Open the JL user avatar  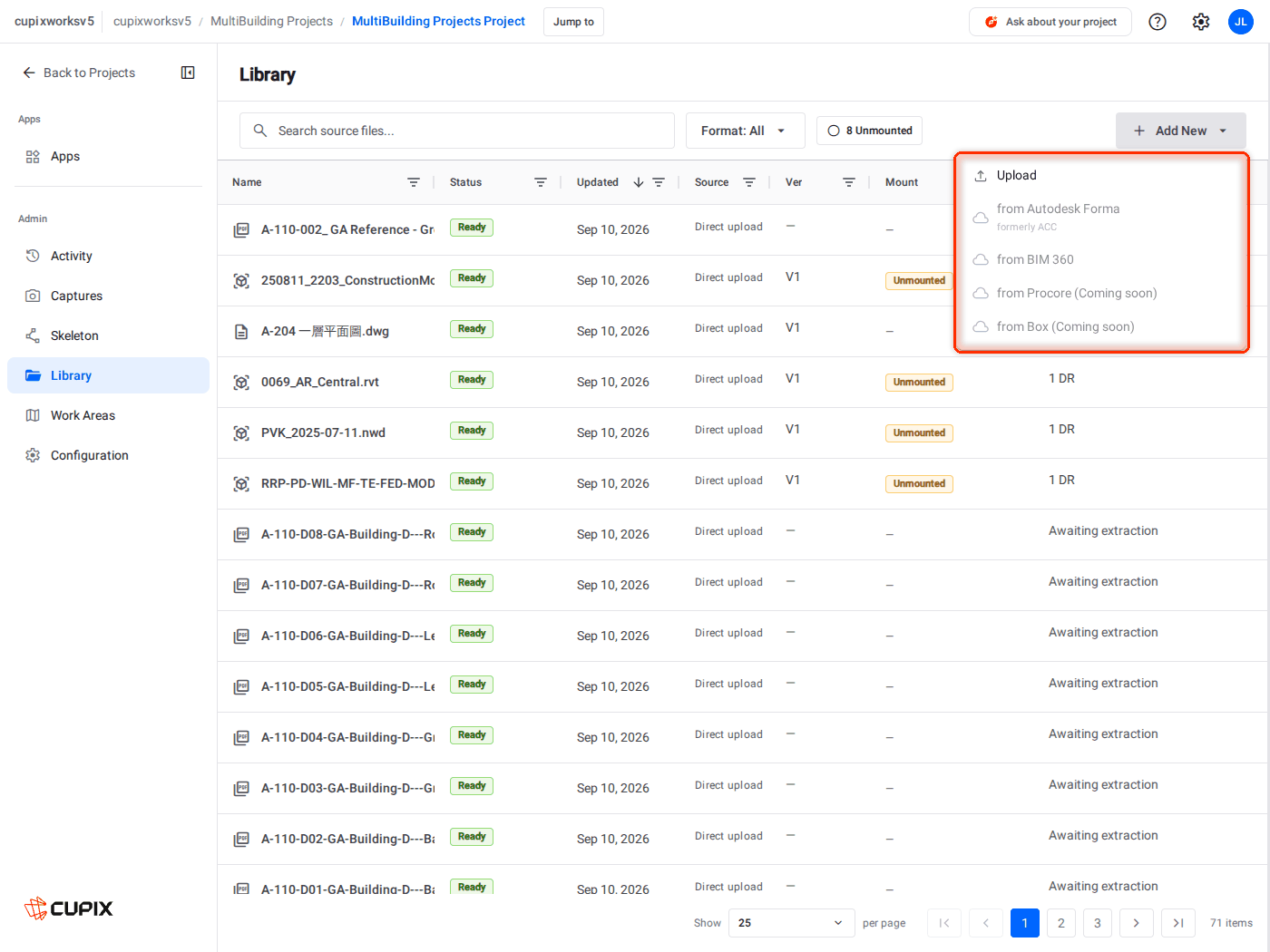pyautogui.click(x=1241, y=22)
